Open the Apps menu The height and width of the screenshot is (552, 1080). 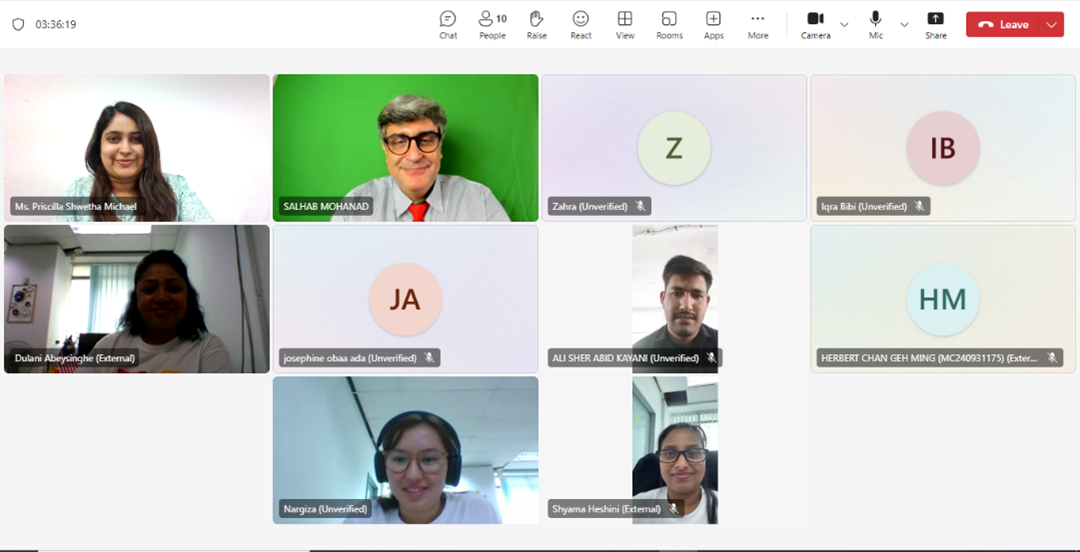click(714, 25)
